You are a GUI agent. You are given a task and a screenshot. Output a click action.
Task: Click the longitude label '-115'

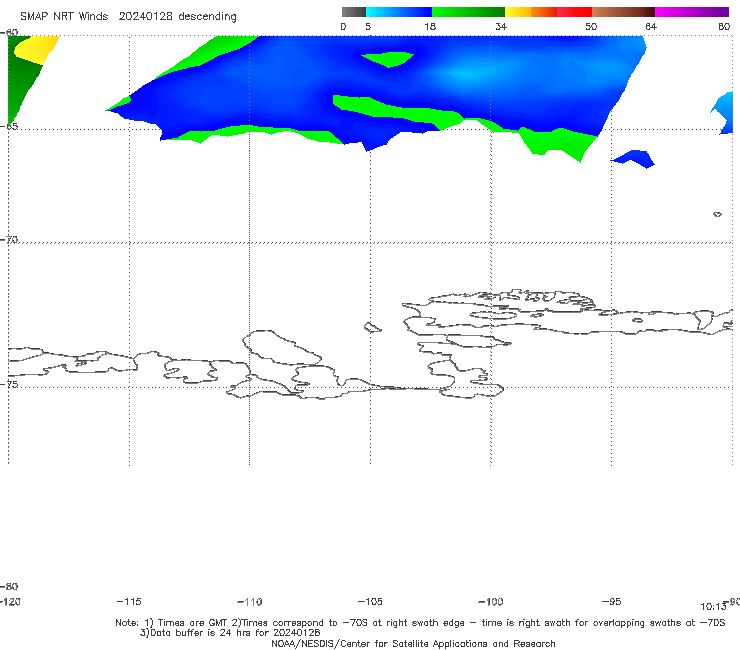129,601
